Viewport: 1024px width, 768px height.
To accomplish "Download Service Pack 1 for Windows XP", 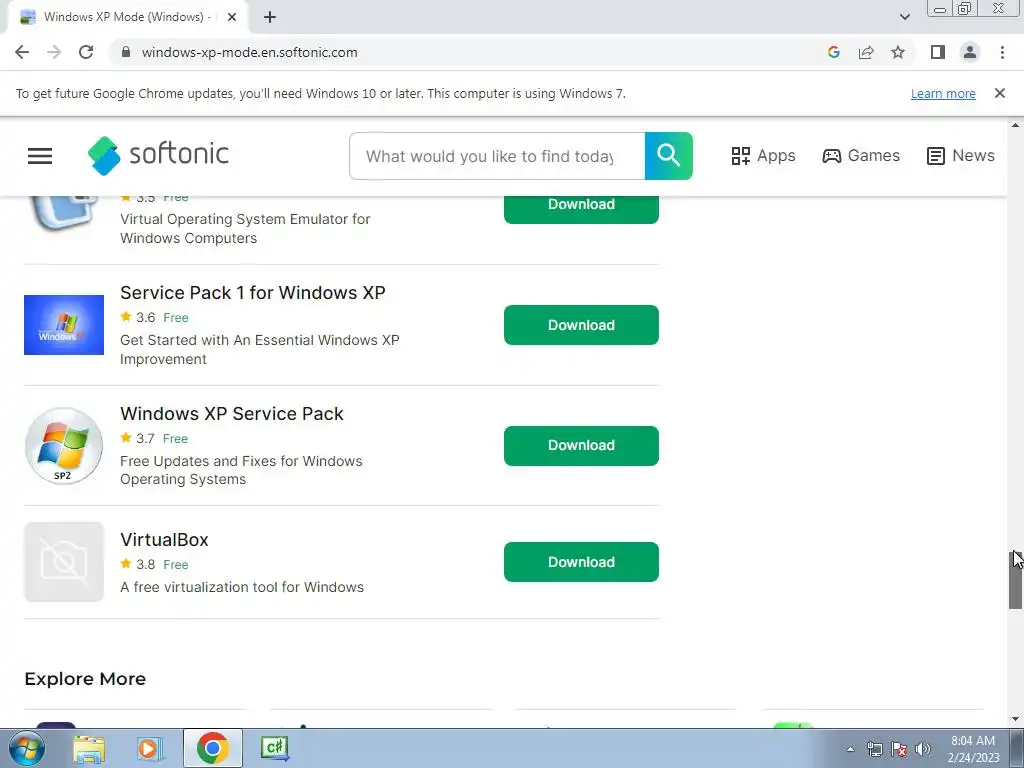I will coord(581,325).
